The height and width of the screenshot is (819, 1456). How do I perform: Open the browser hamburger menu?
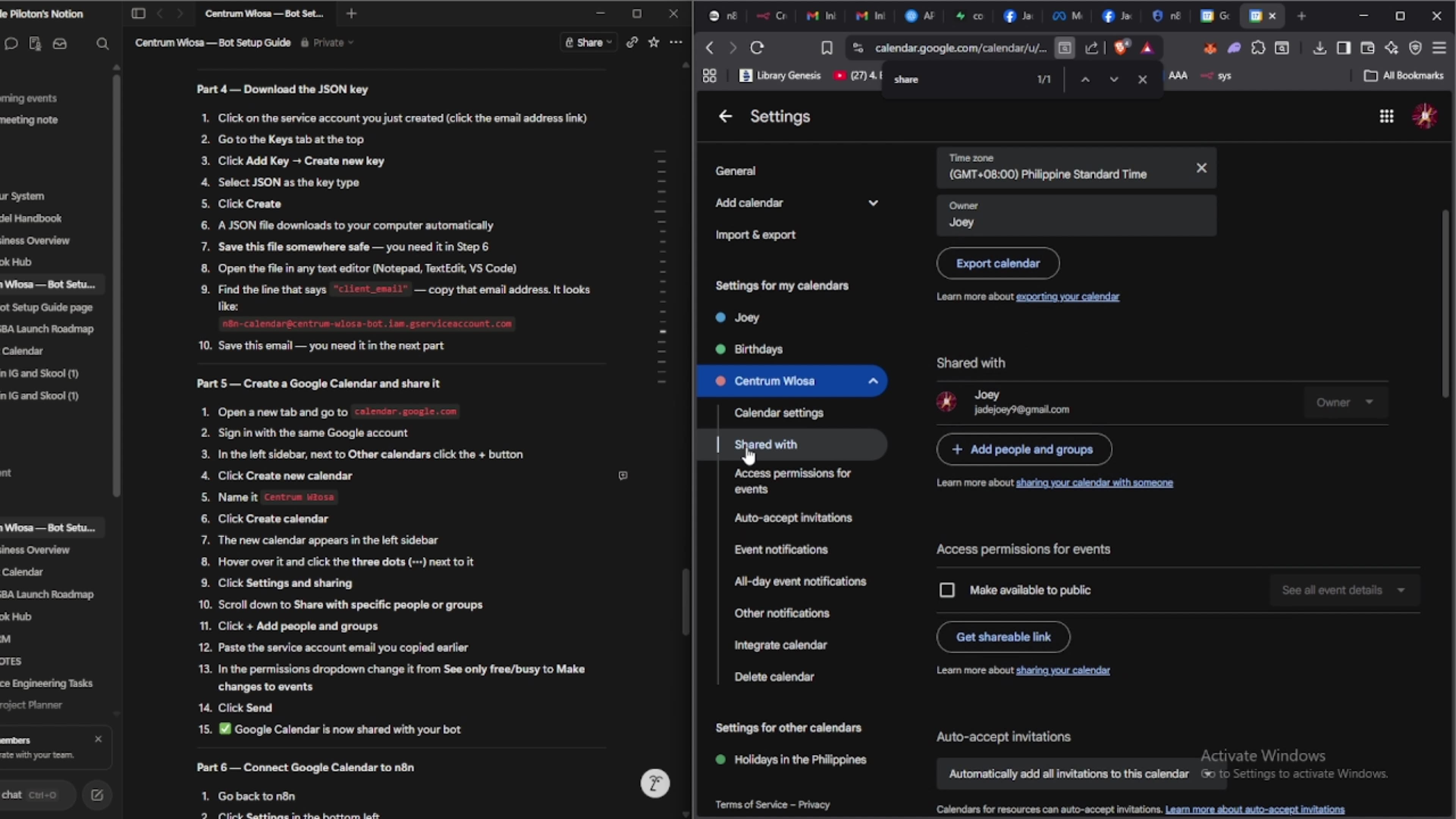(x=1439, y=48)
